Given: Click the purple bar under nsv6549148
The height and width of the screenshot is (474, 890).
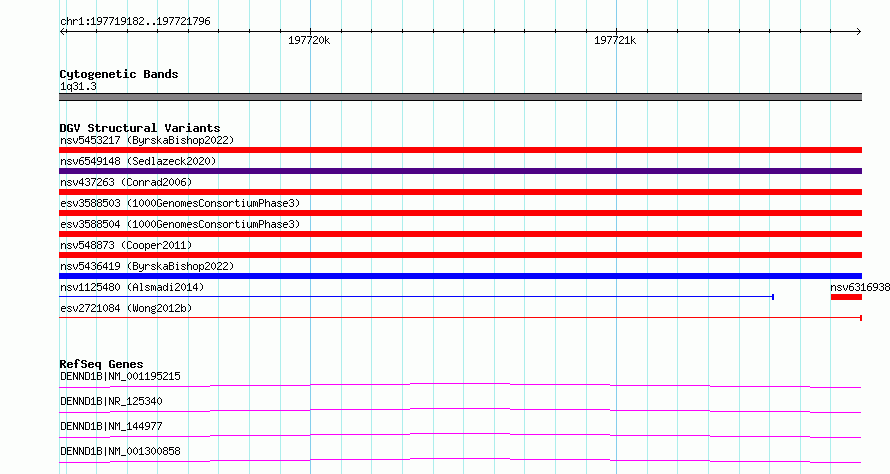Looking at the screenshot, I should (x=460, y=171).
